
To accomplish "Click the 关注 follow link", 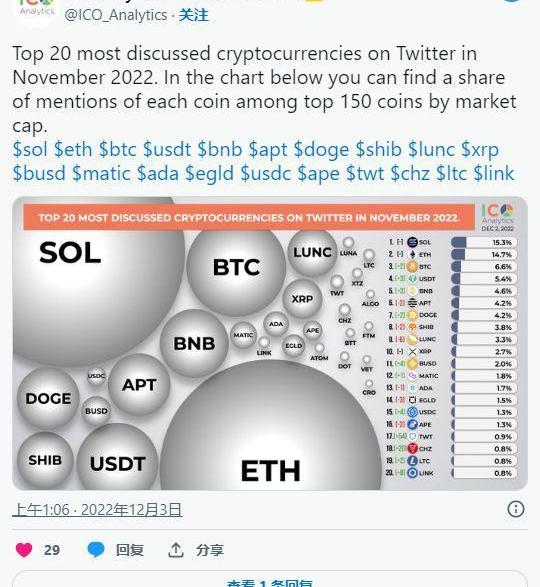I will [194, 15].
